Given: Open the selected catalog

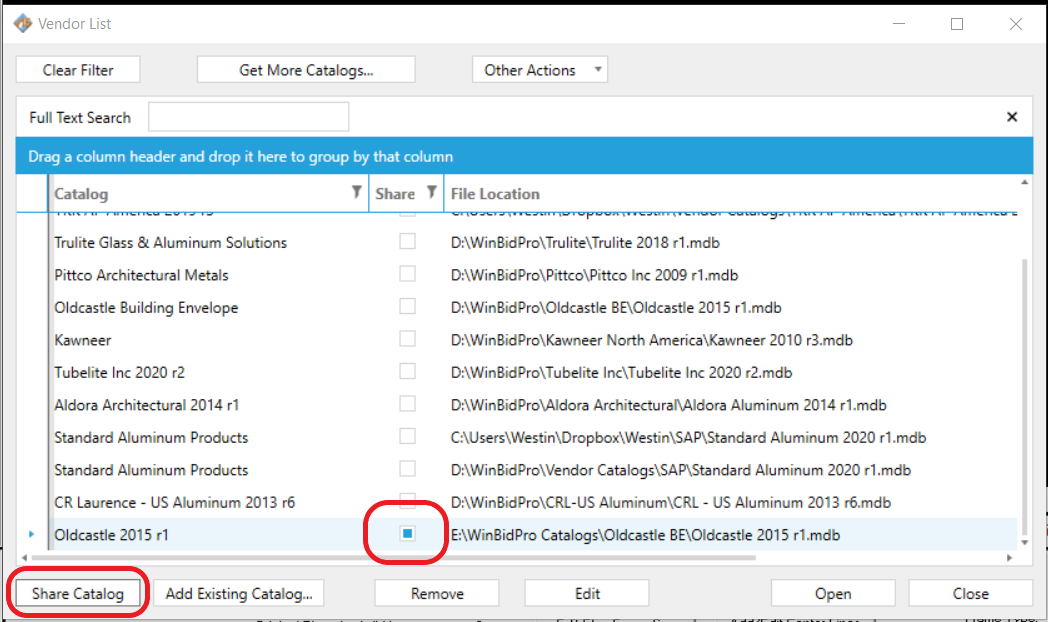Looking at the screenshot, I should point(833,593).
